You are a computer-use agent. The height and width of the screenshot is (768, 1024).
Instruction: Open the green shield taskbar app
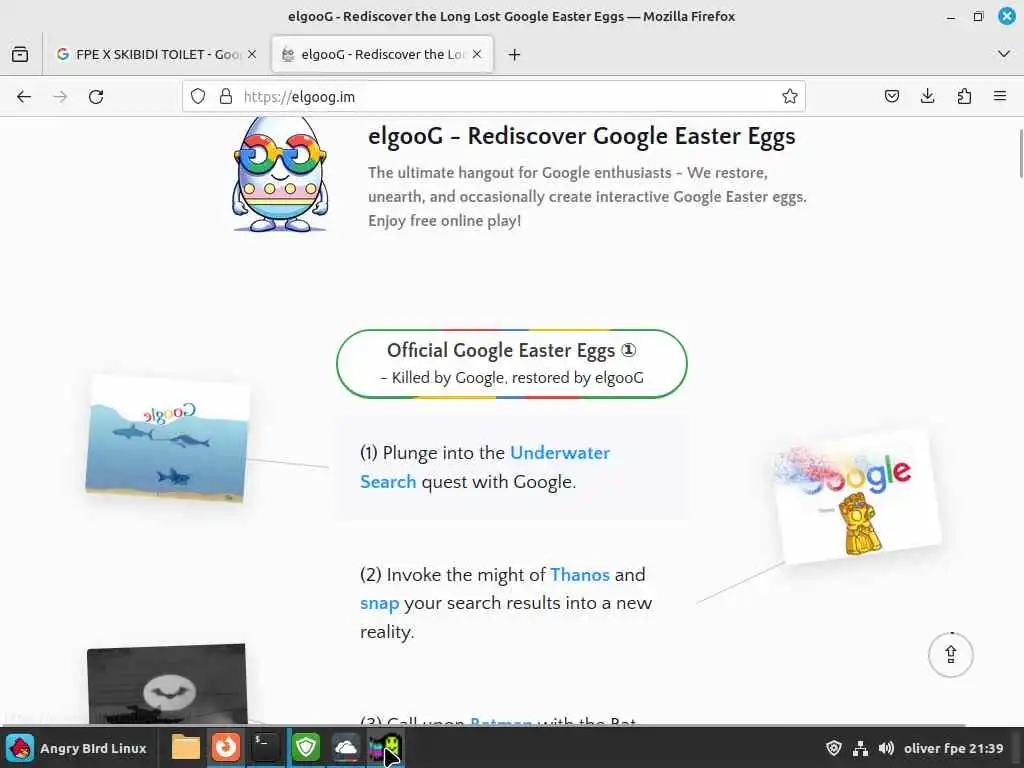tap(306, 747)
